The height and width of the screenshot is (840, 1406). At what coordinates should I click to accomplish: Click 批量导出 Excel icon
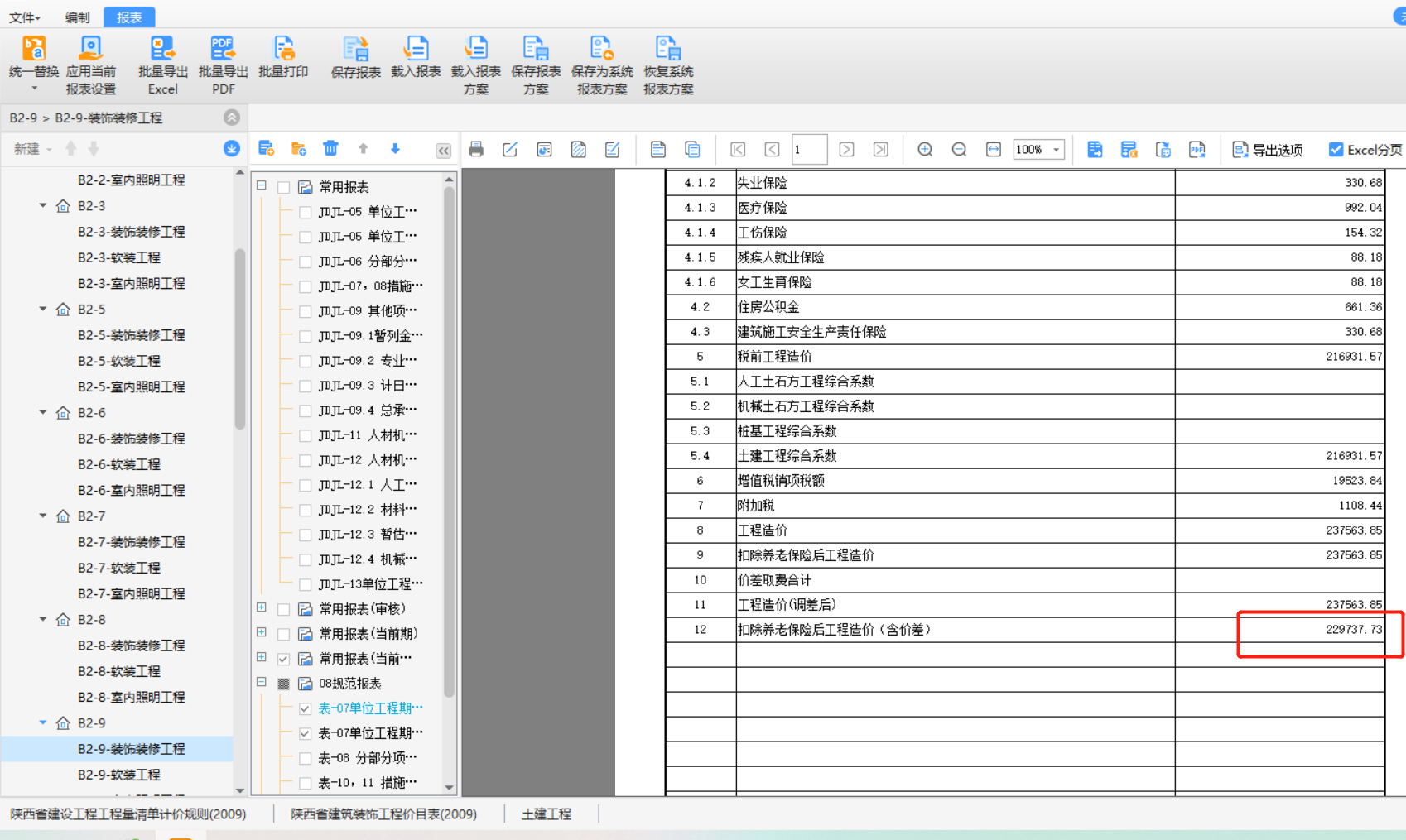[x=162, y=50]
